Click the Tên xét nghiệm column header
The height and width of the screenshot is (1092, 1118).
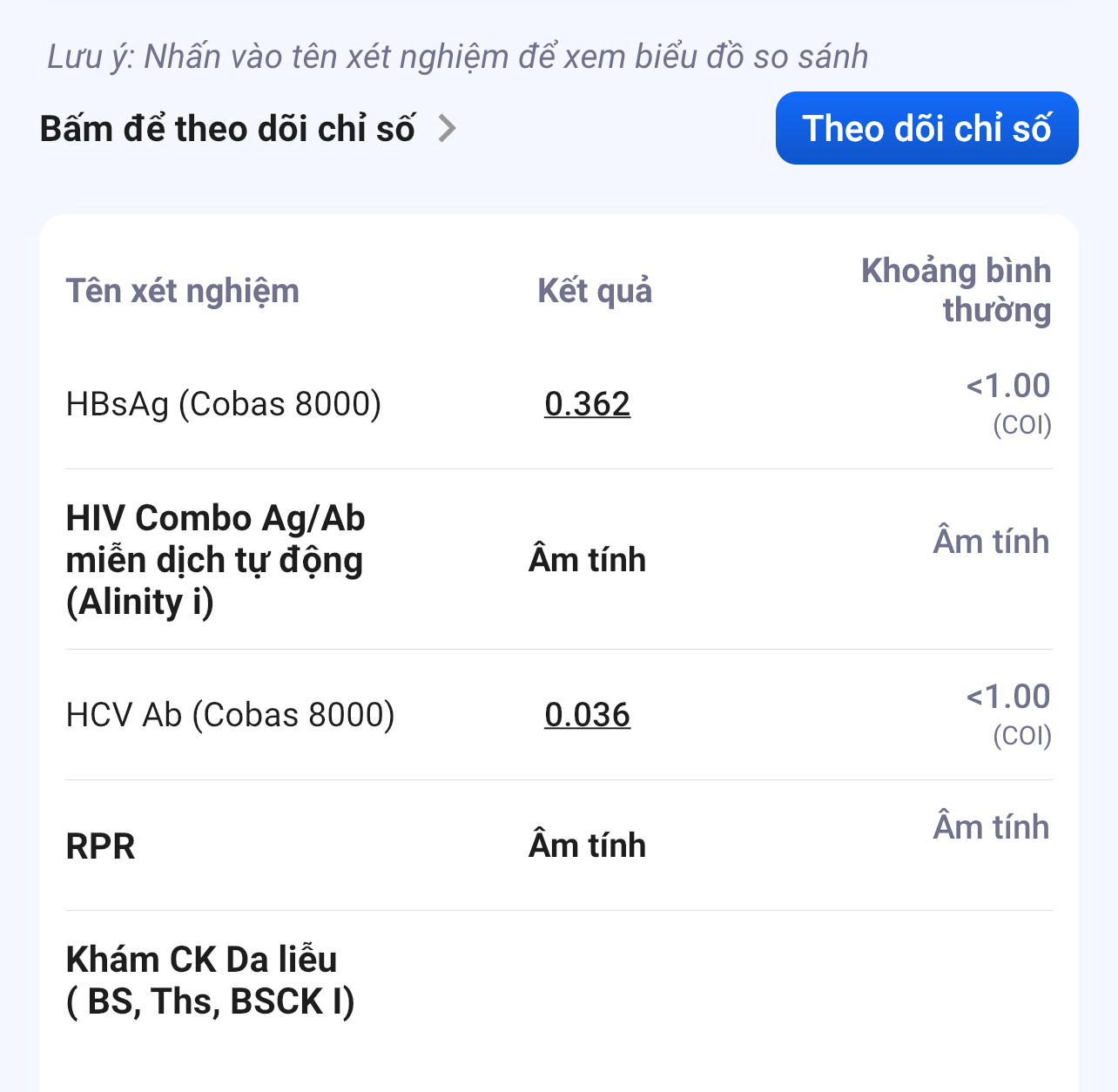pyautogui.click(x=182, y=291)
